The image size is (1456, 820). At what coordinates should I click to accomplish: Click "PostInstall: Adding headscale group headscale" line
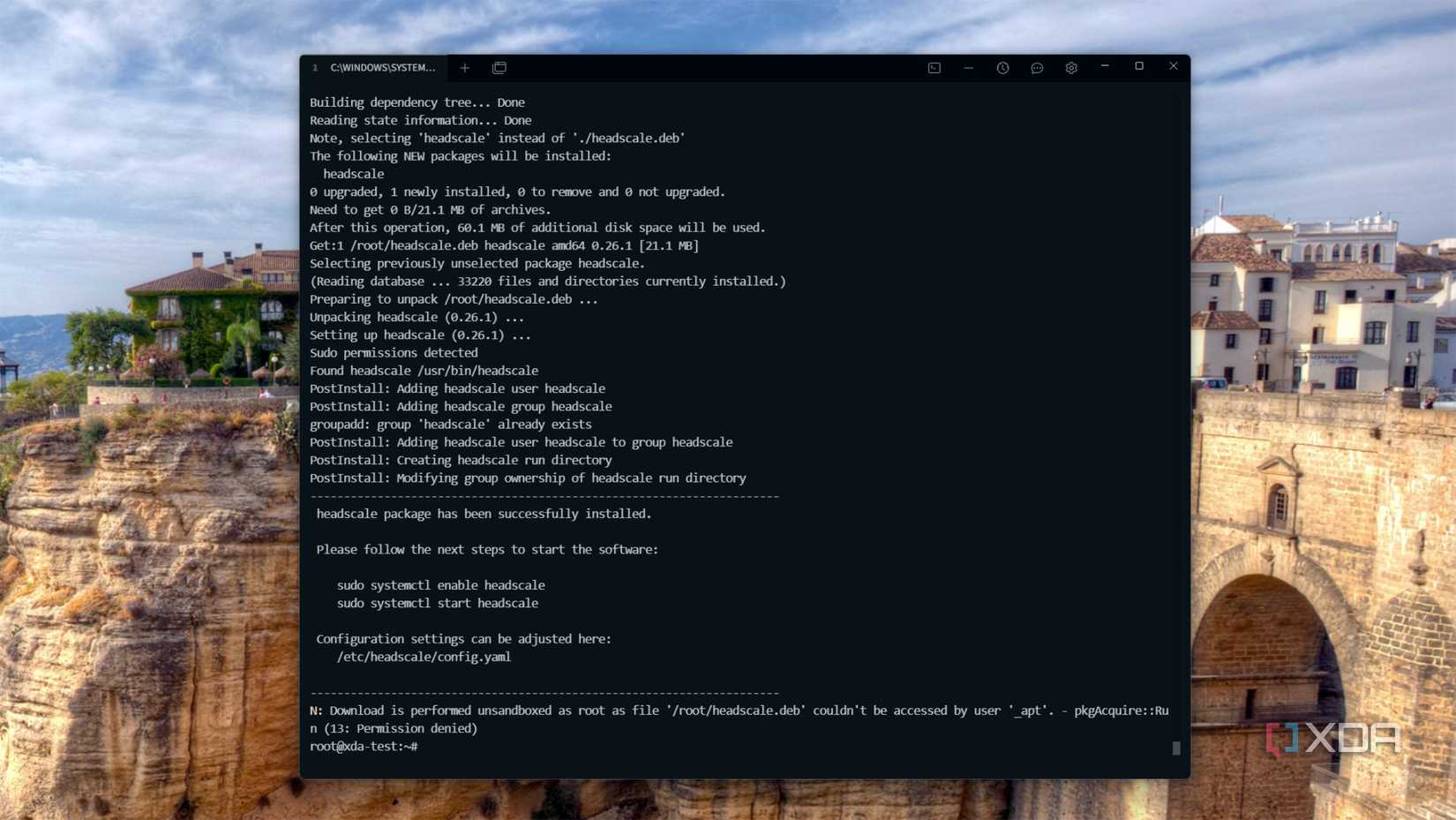coord(461,407)
